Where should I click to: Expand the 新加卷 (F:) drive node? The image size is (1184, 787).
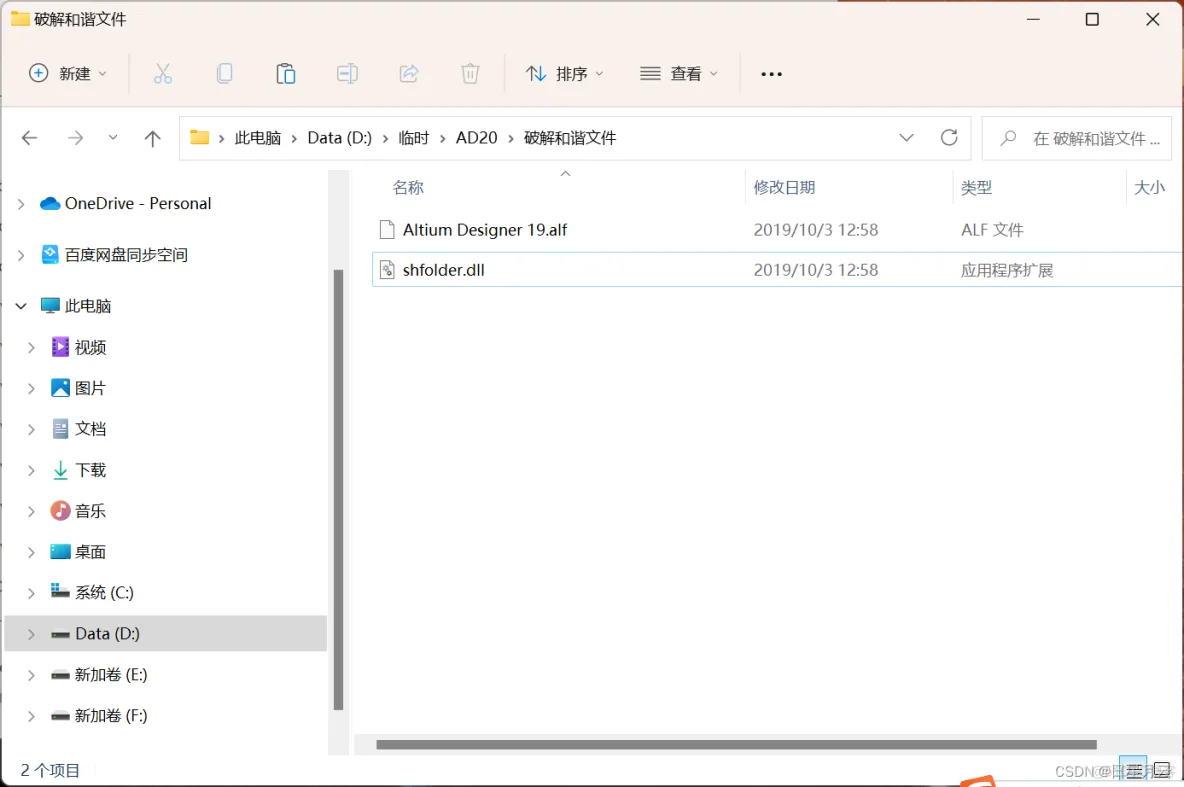(31, 716)
